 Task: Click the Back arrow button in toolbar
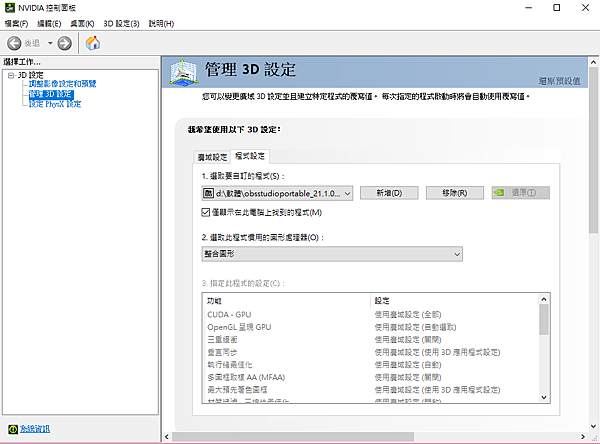pyautogui.click(x=14, y=43)
